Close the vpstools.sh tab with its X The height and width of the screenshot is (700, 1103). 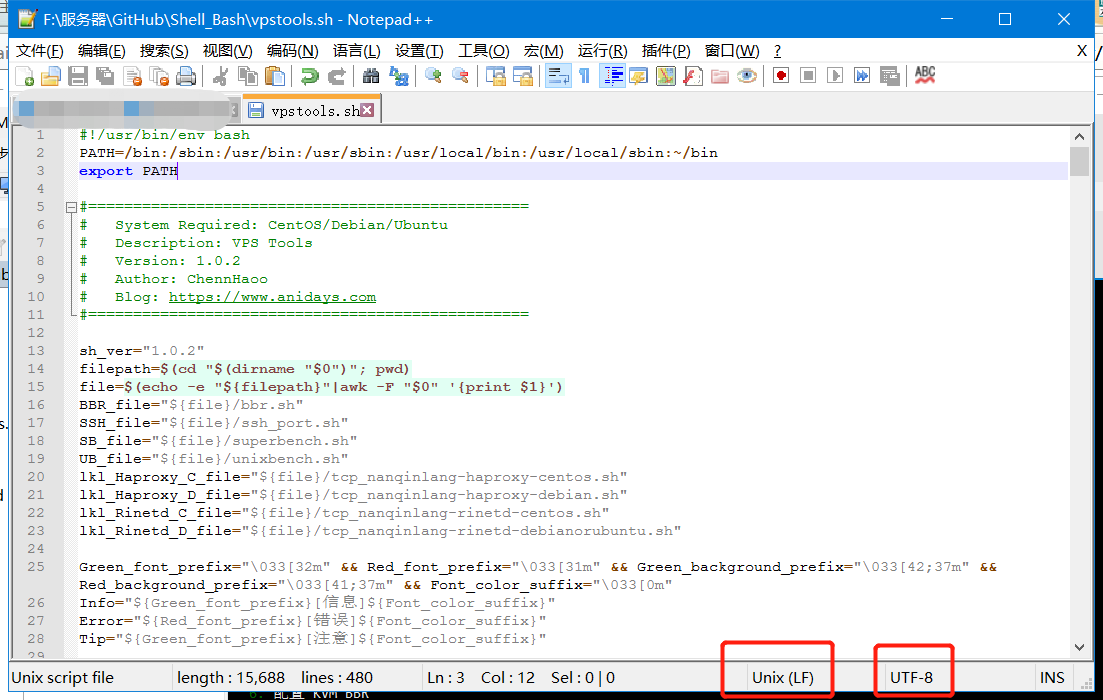point(368,110)
